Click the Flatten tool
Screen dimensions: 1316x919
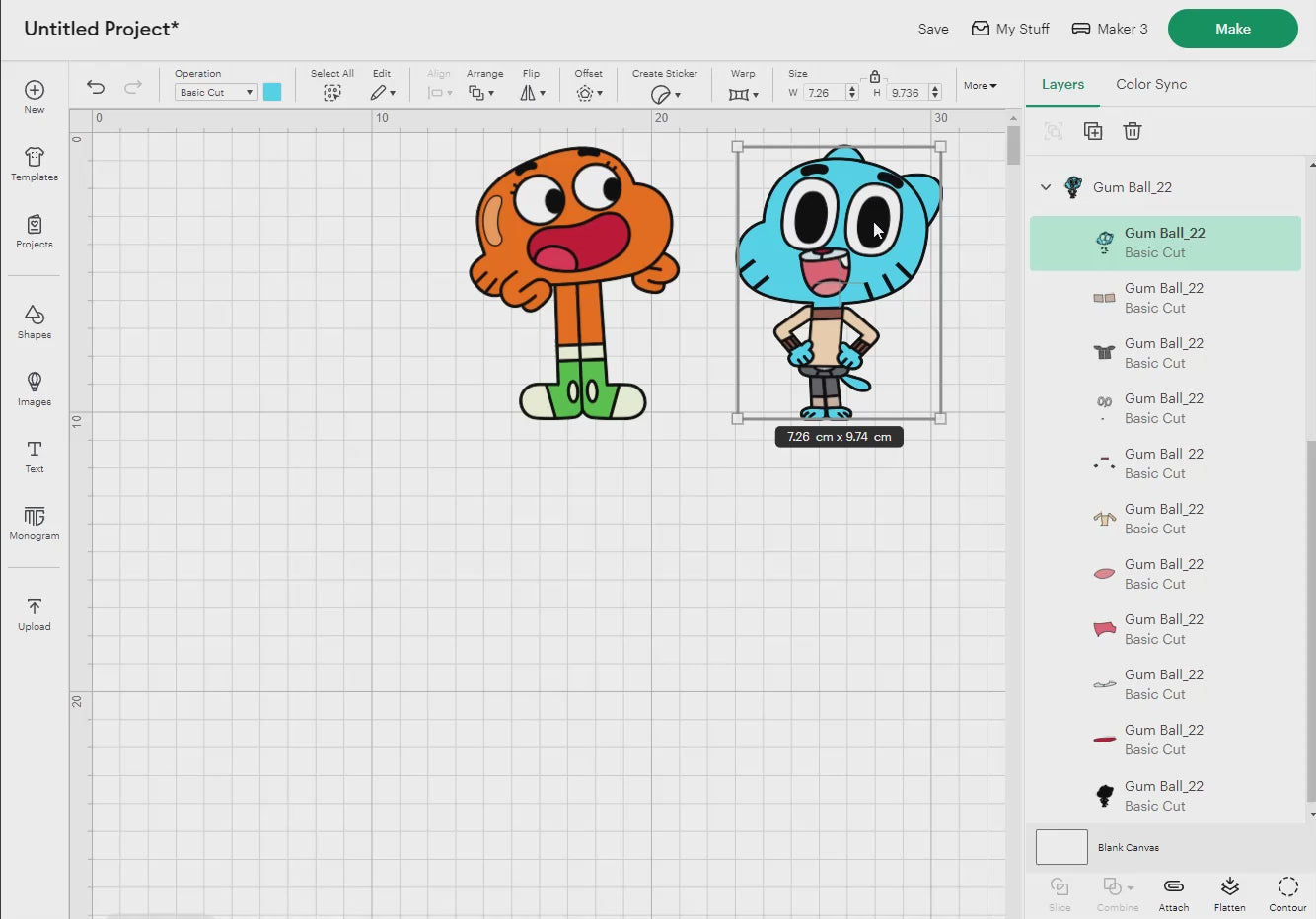1230,893
